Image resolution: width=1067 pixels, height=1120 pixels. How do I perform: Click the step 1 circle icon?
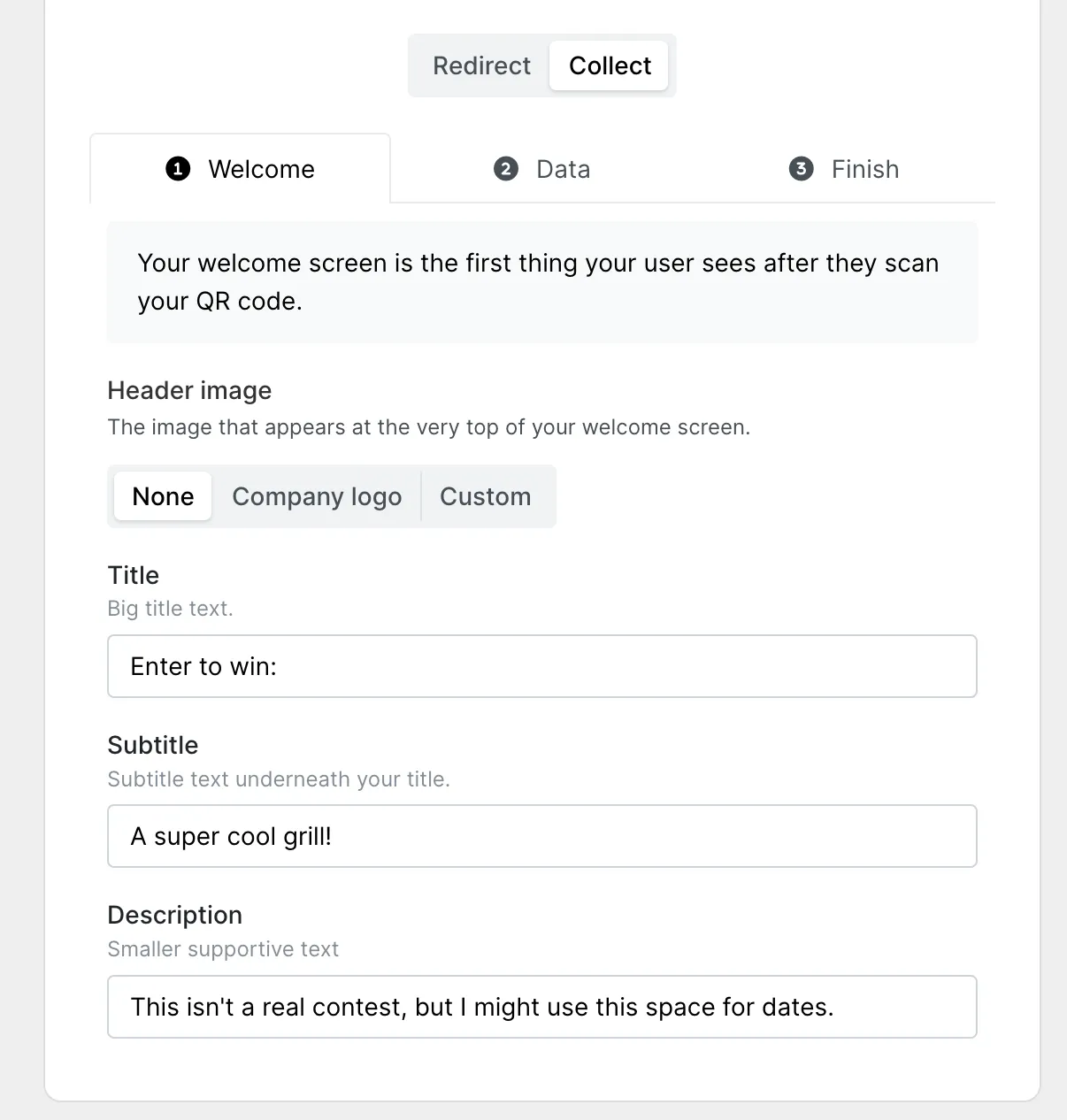pyautogui.click(x=178, y=169)
